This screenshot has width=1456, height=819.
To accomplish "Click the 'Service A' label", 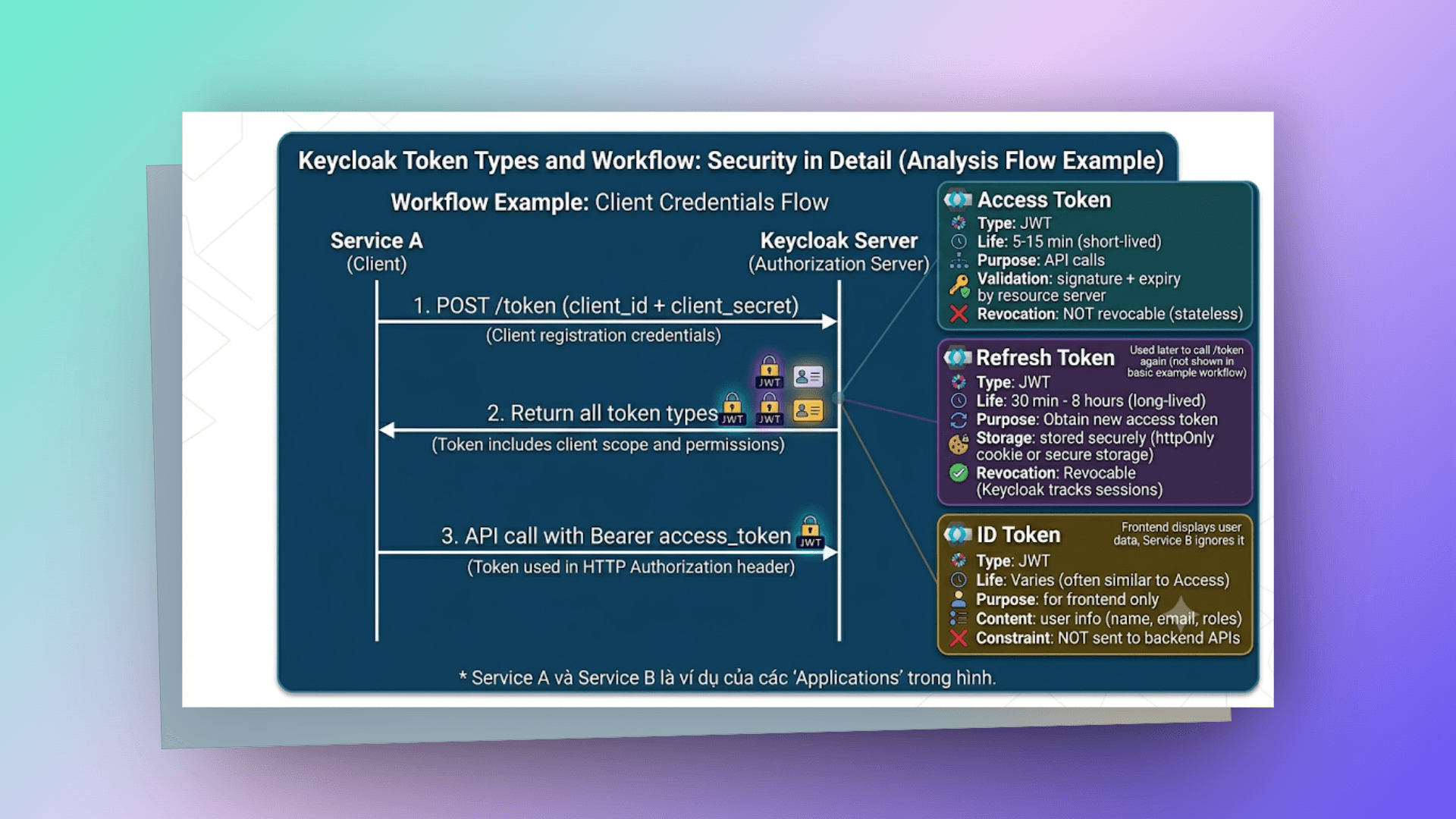I will (376, 241).
